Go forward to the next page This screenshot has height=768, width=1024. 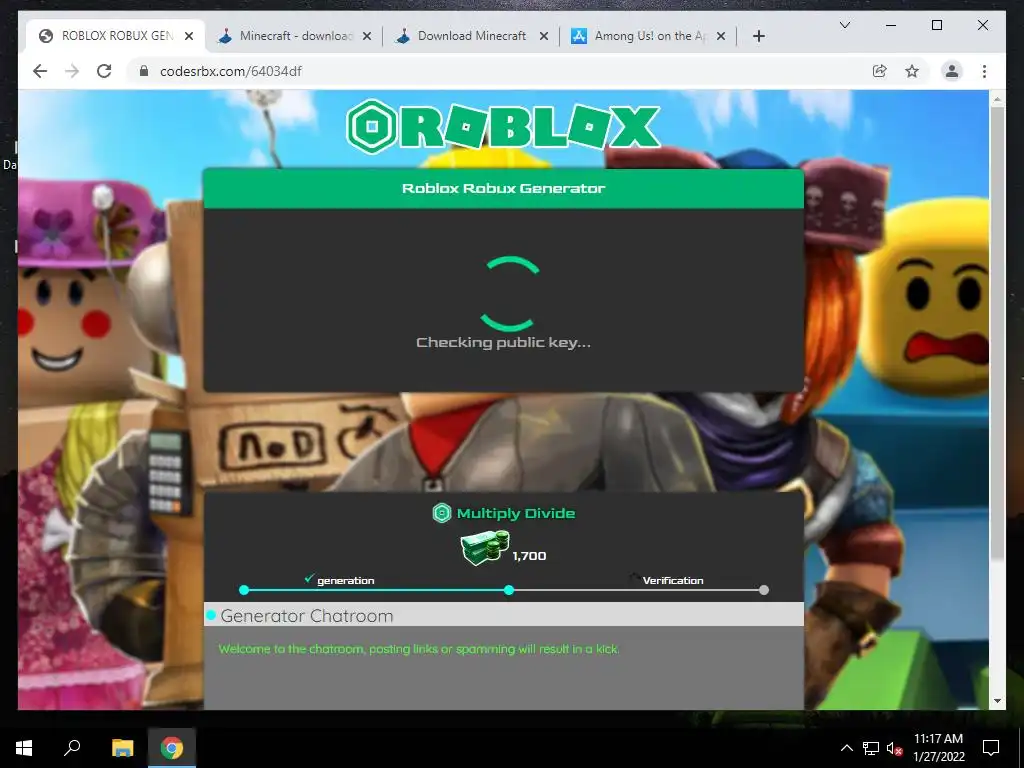[72, 71]
